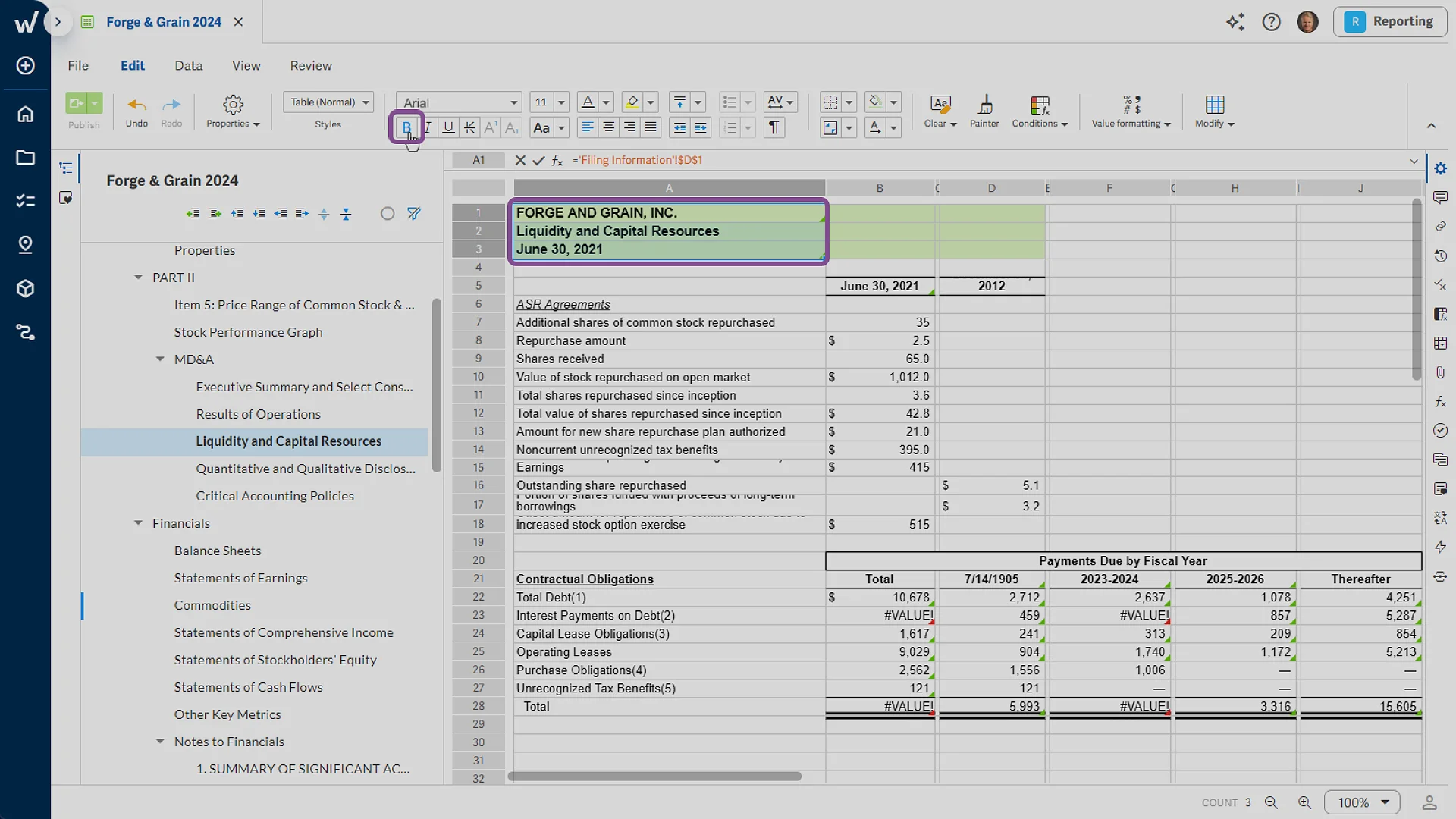Open the AI sparkle assistant

1235,22
